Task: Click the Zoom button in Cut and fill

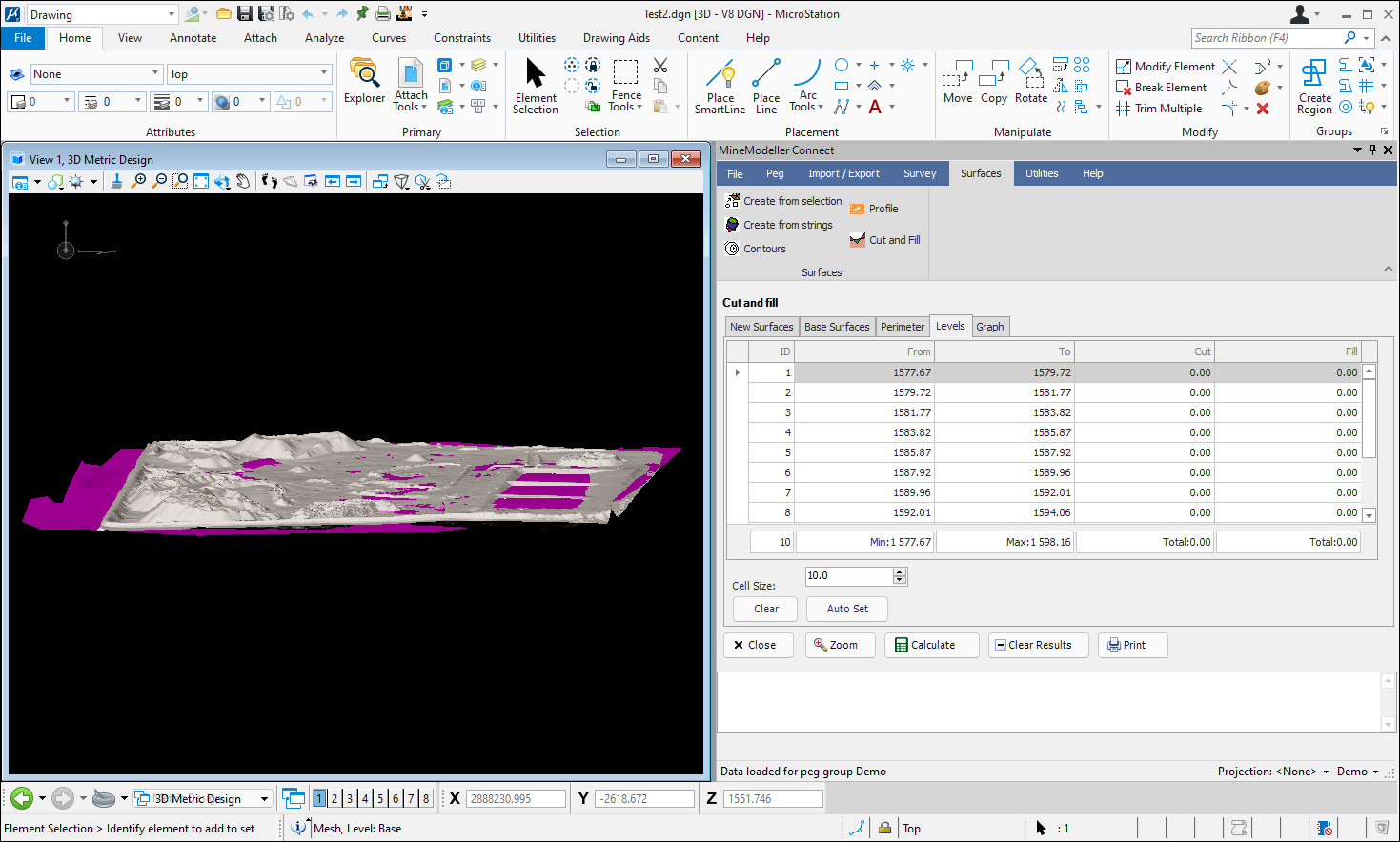Action: click(x=842, y=645)
